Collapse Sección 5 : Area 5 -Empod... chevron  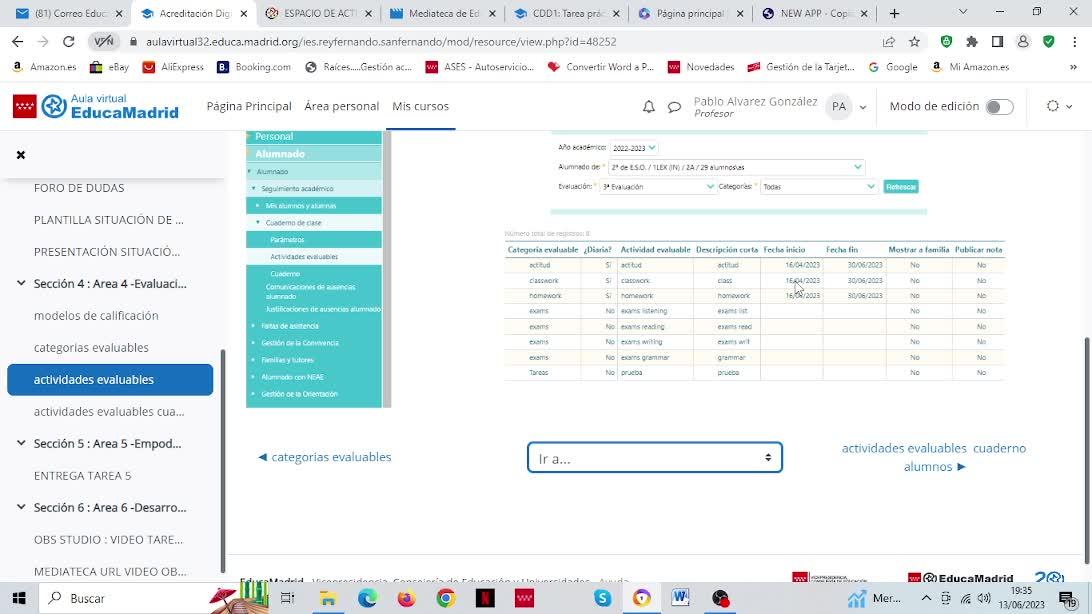click(x=21, y=443)
